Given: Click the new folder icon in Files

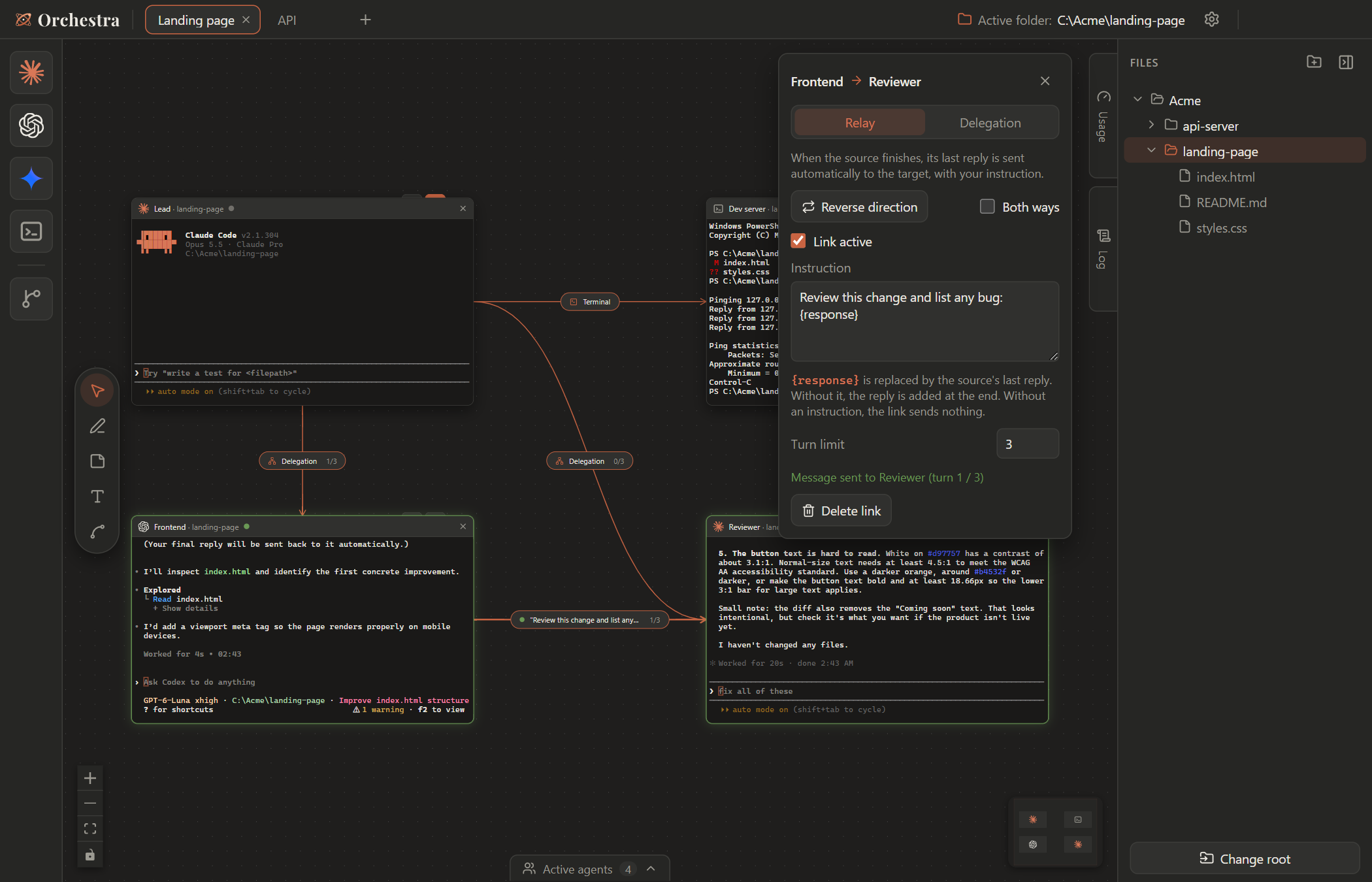Looking at the screenshot, I should tap(1314, 62).
